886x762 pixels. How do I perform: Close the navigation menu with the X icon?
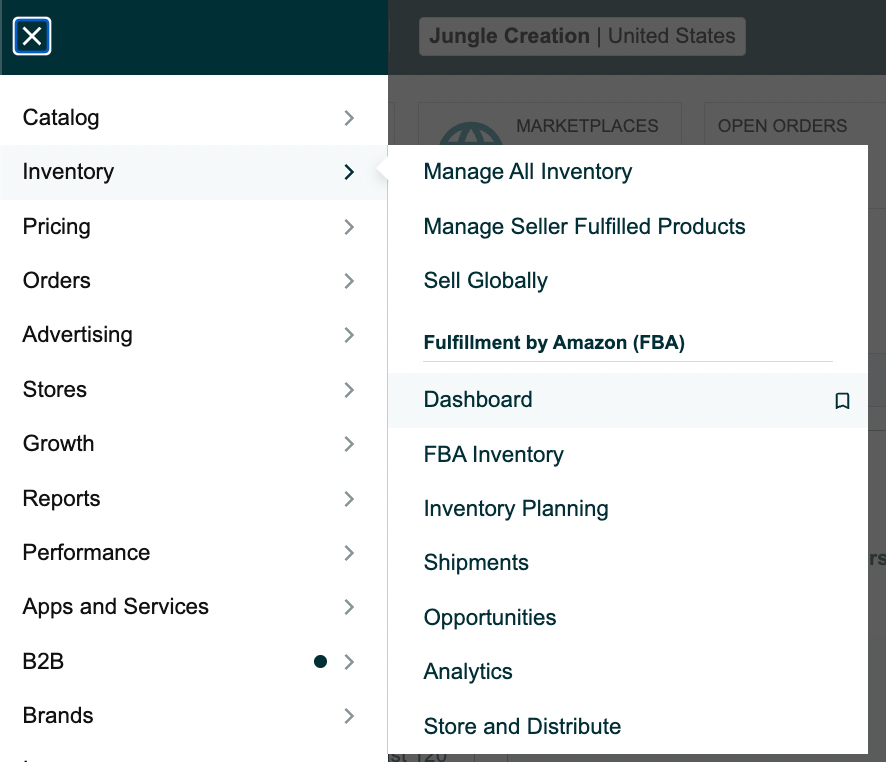pyautogui.click(x=32, y=36)
